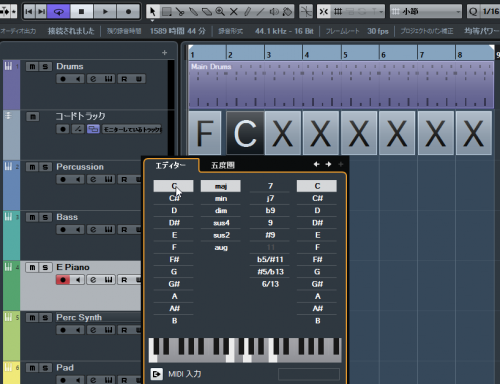500x384 pixels.
Task: Select the min chord type
Action: (221, 199)
